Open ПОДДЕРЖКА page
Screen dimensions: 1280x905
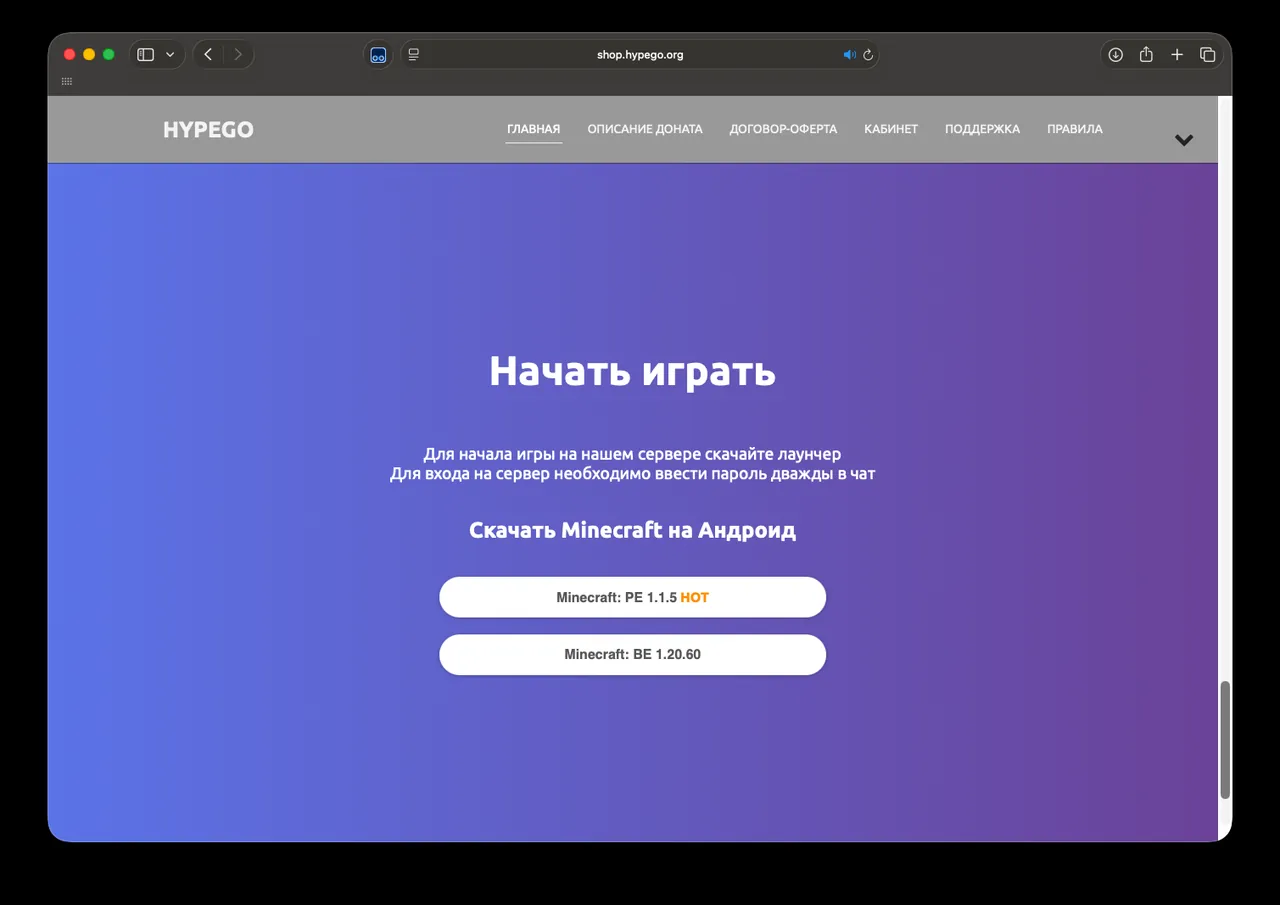pyautogui.click(x=982, y=129)
